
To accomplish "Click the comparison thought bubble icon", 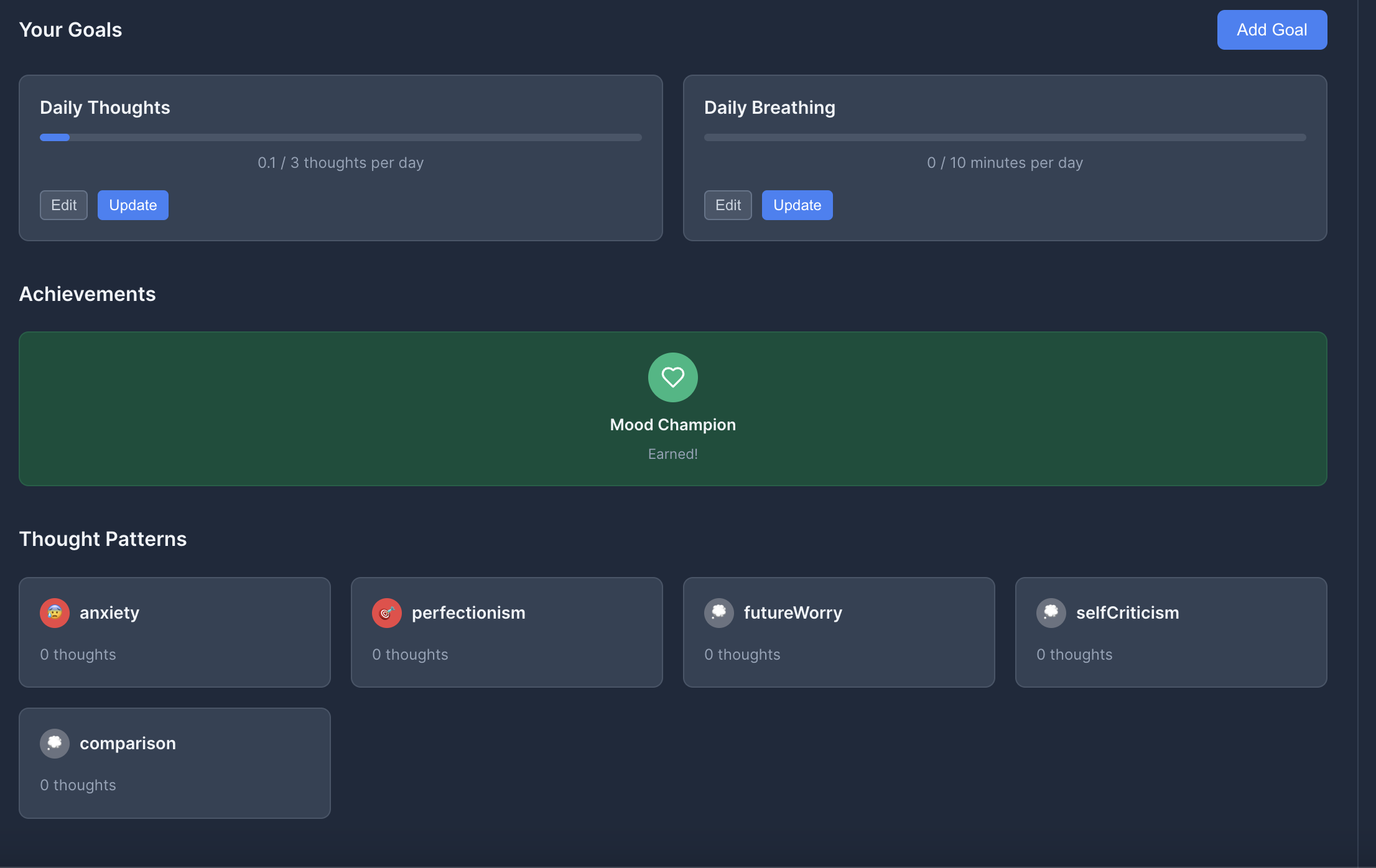I will click(x=55, y=744).
